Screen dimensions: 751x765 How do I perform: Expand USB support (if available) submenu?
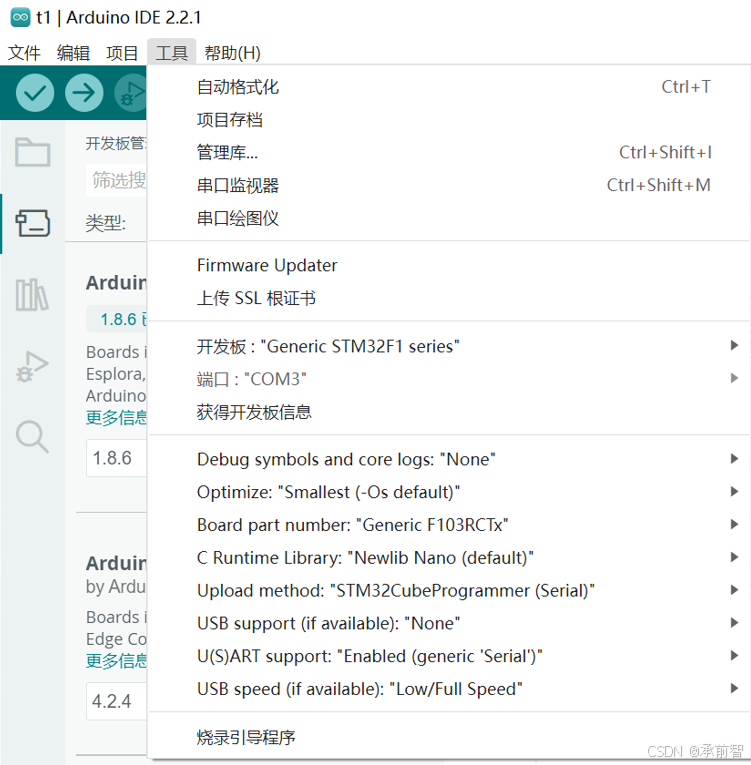449,624
